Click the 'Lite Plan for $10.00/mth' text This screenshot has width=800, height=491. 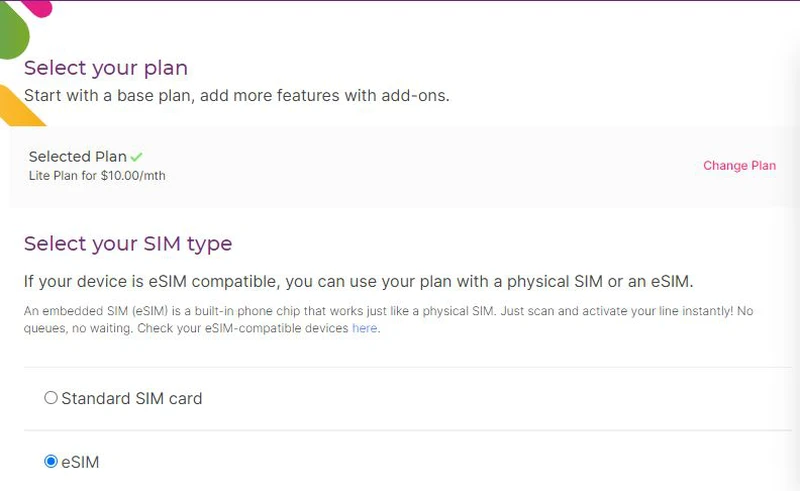pyautogui.click(x=97, y=176)
